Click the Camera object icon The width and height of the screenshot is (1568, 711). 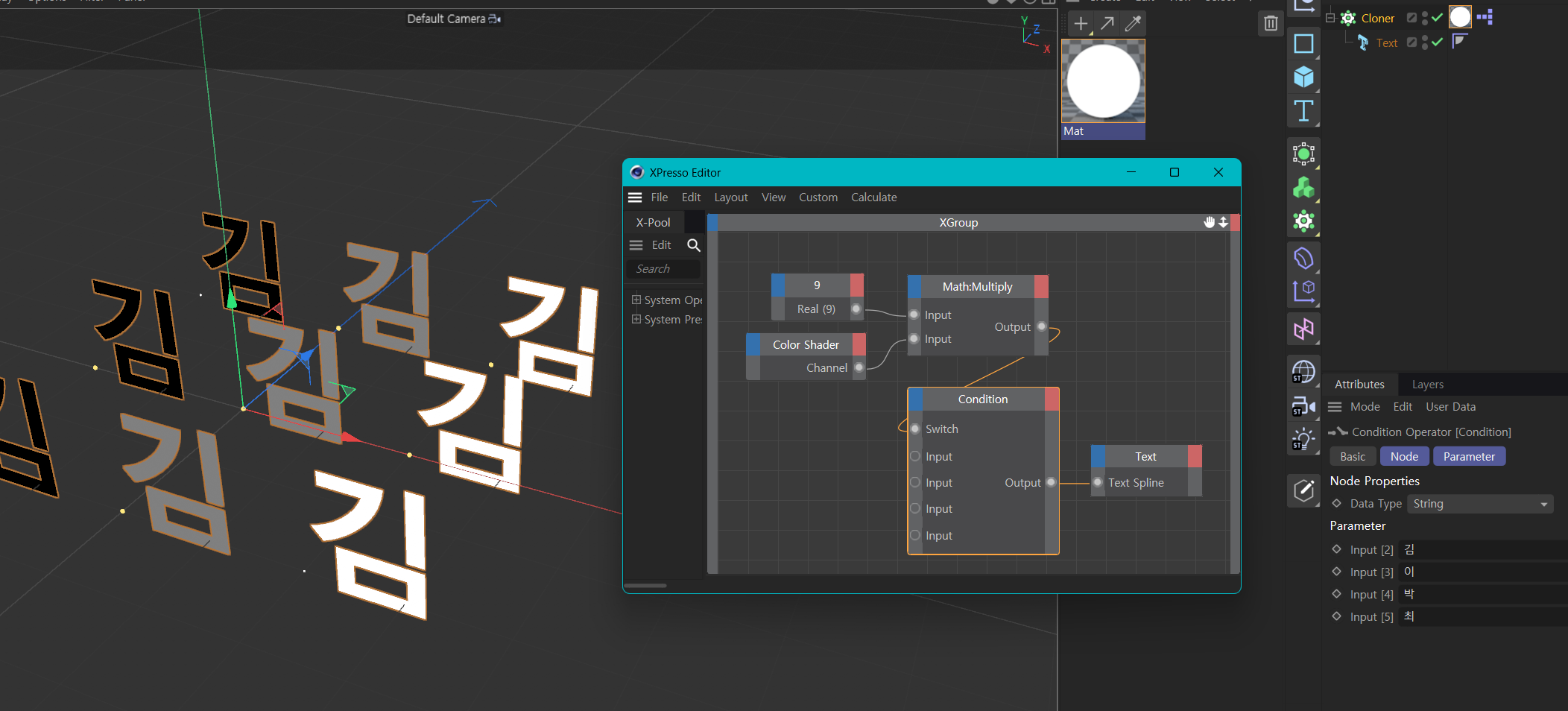[x=1303, y=406]
